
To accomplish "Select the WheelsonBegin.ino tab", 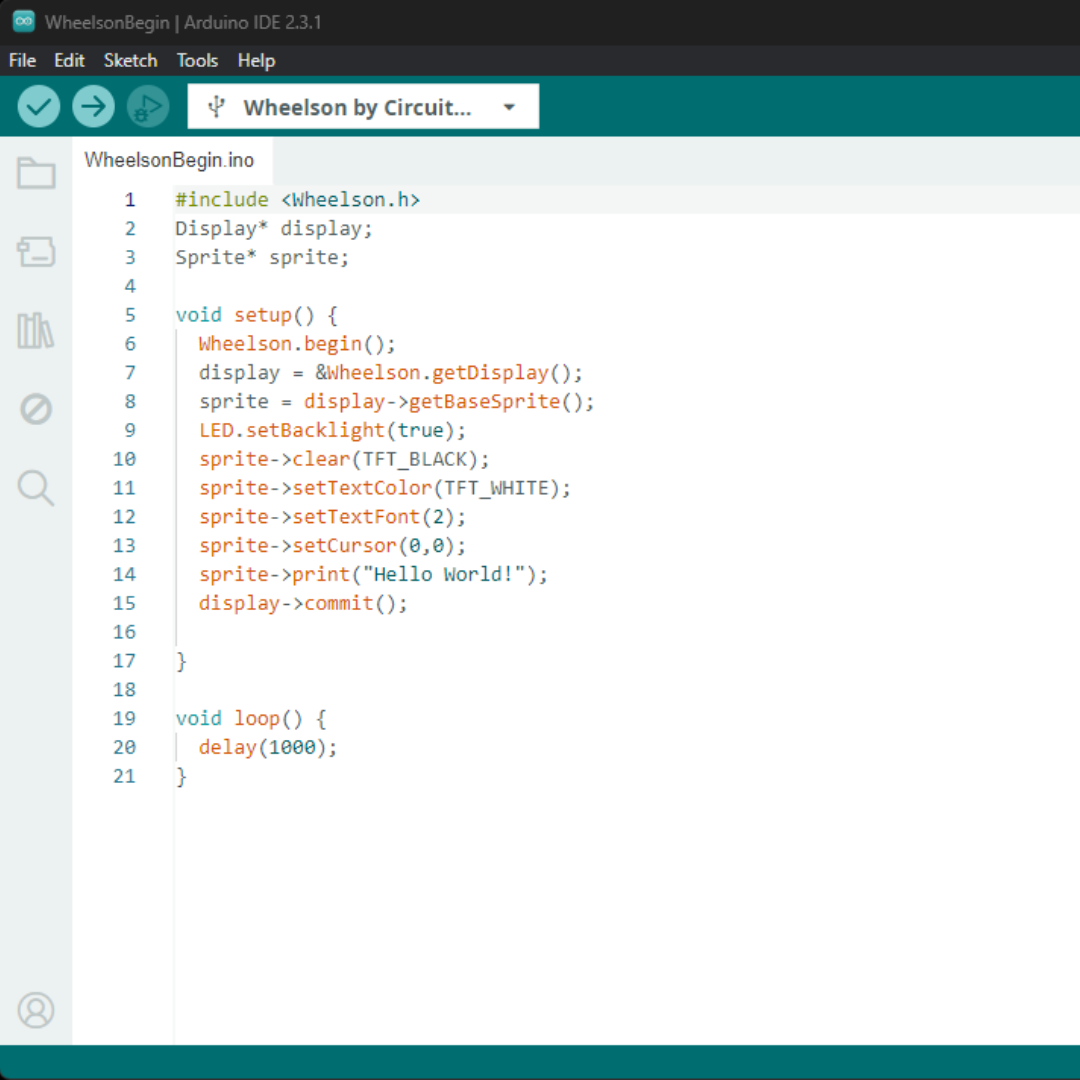I will 169,160.
